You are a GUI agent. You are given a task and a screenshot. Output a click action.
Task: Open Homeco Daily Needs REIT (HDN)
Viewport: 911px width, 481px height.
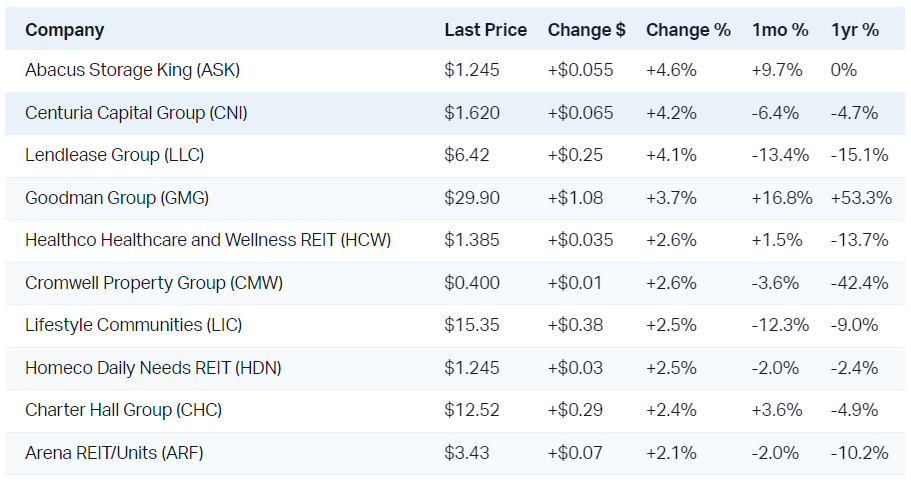pos(153,368)
